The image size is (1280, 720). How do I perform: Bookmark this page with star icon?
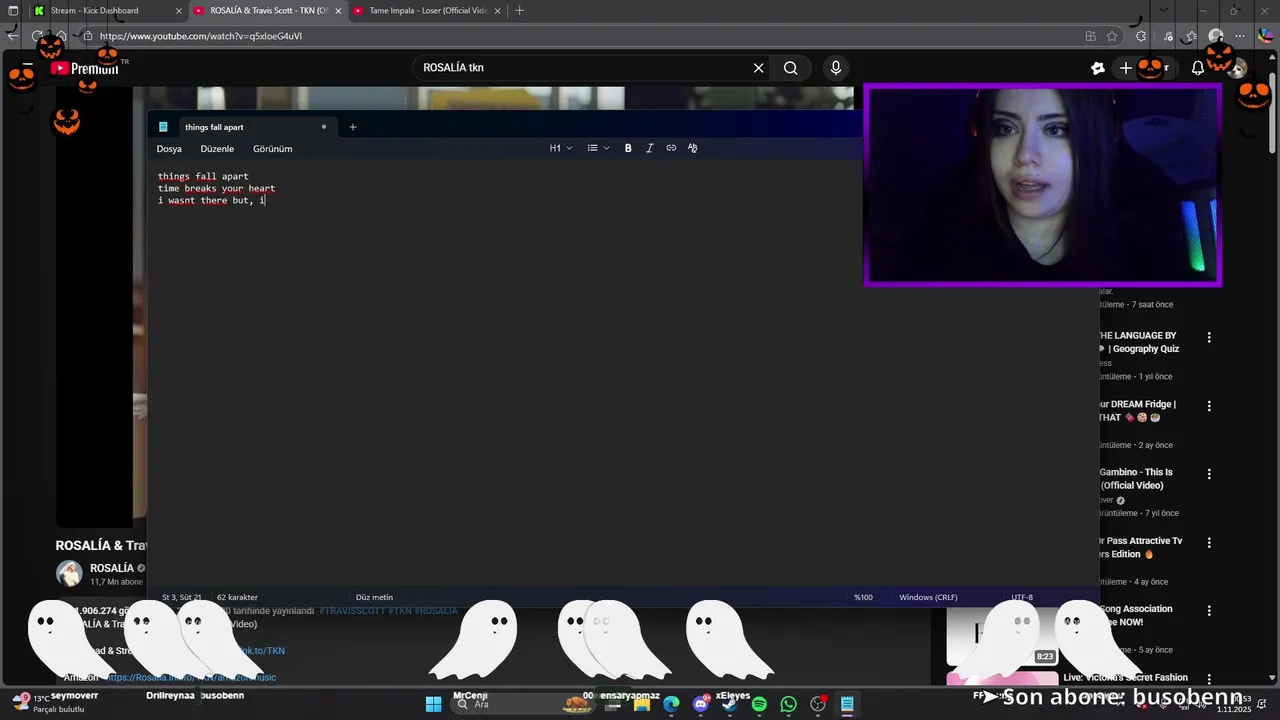1112,36
